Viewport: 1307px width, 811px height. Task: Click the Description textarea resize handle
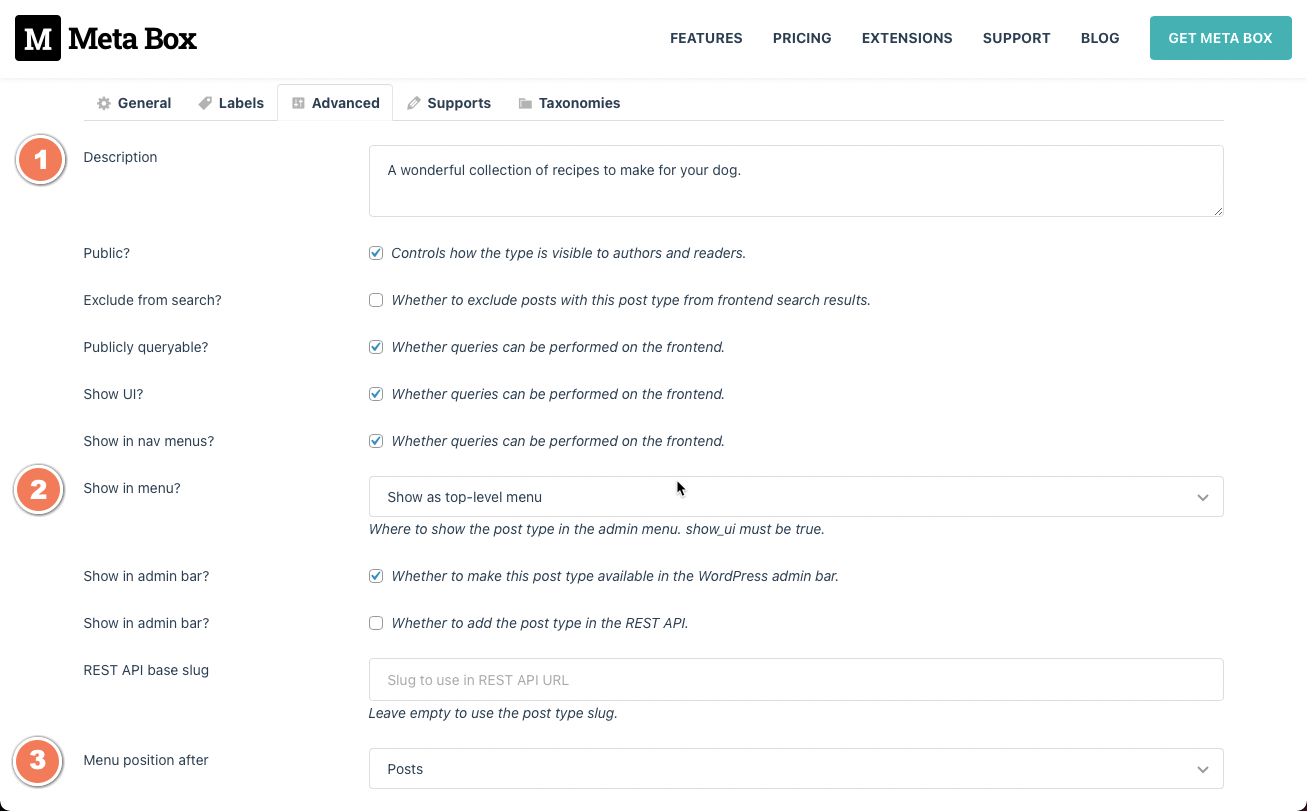pyautogui.click(x=1217, y=210)
